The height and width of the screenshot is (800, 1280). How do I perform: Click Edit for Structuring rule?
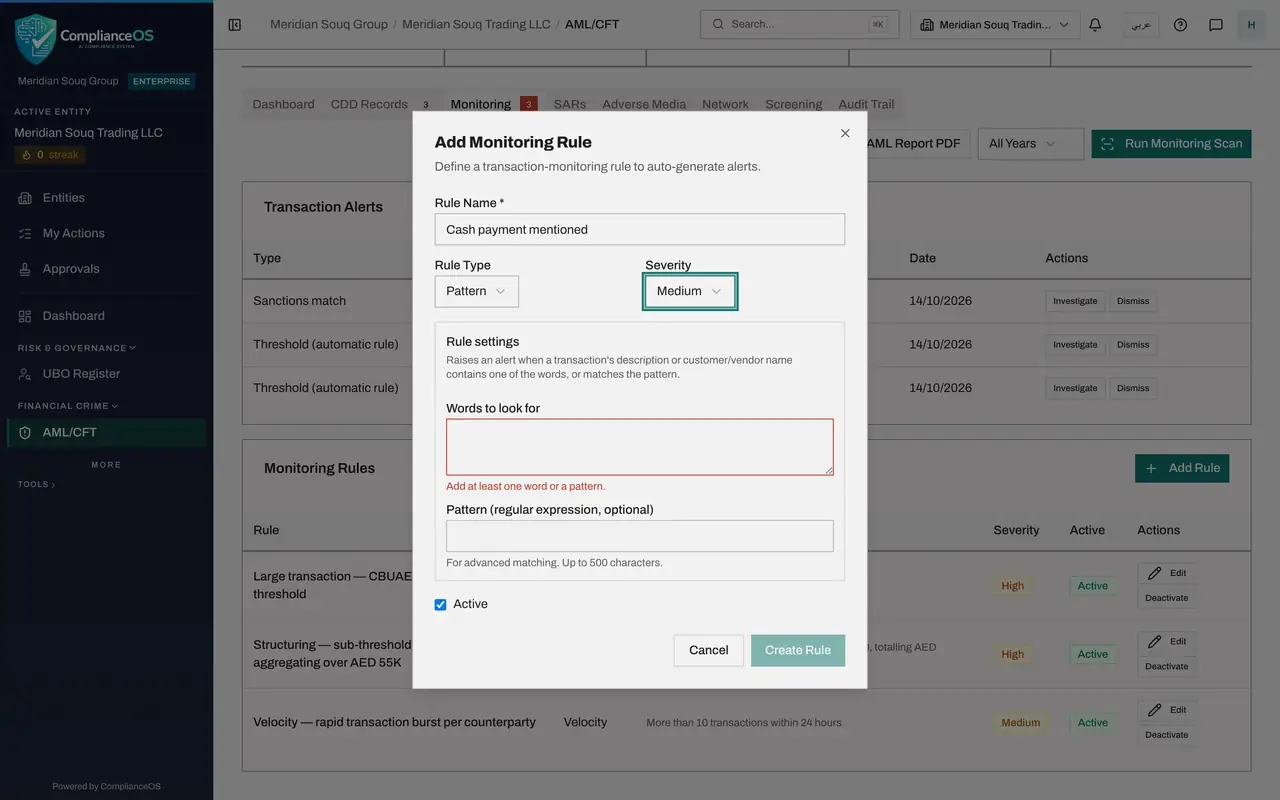click(x=1167, y=641)
